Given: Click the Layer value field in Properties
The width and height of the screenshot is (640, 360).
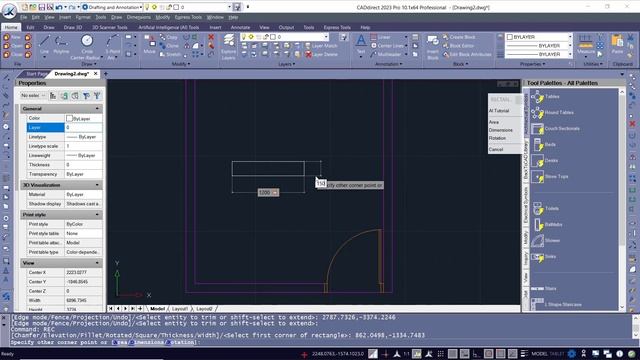Looking at the screenshot, I should pos(83,127).
